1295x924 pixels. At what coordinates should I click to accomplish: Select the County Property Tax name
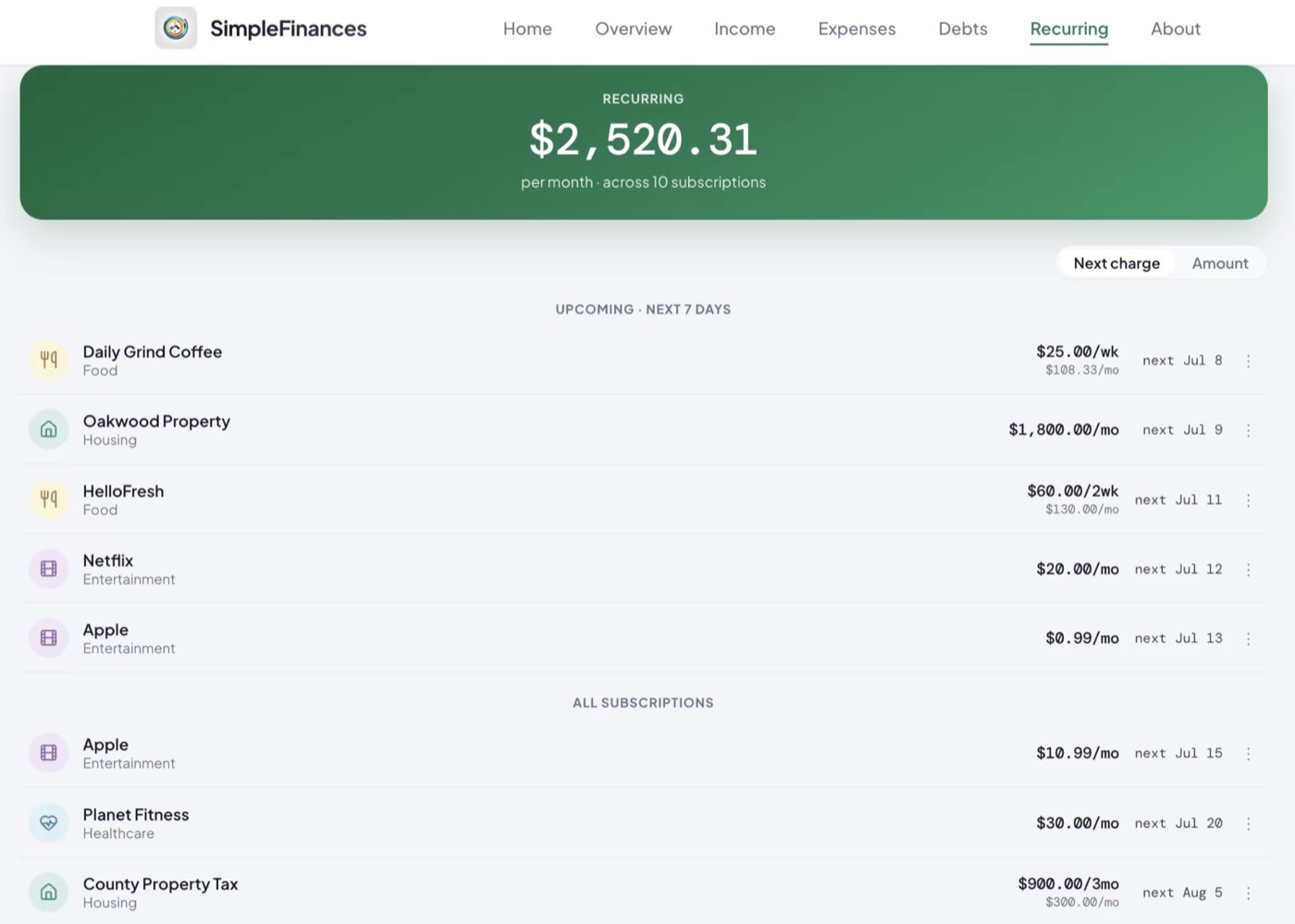click(x=160, y=884)
